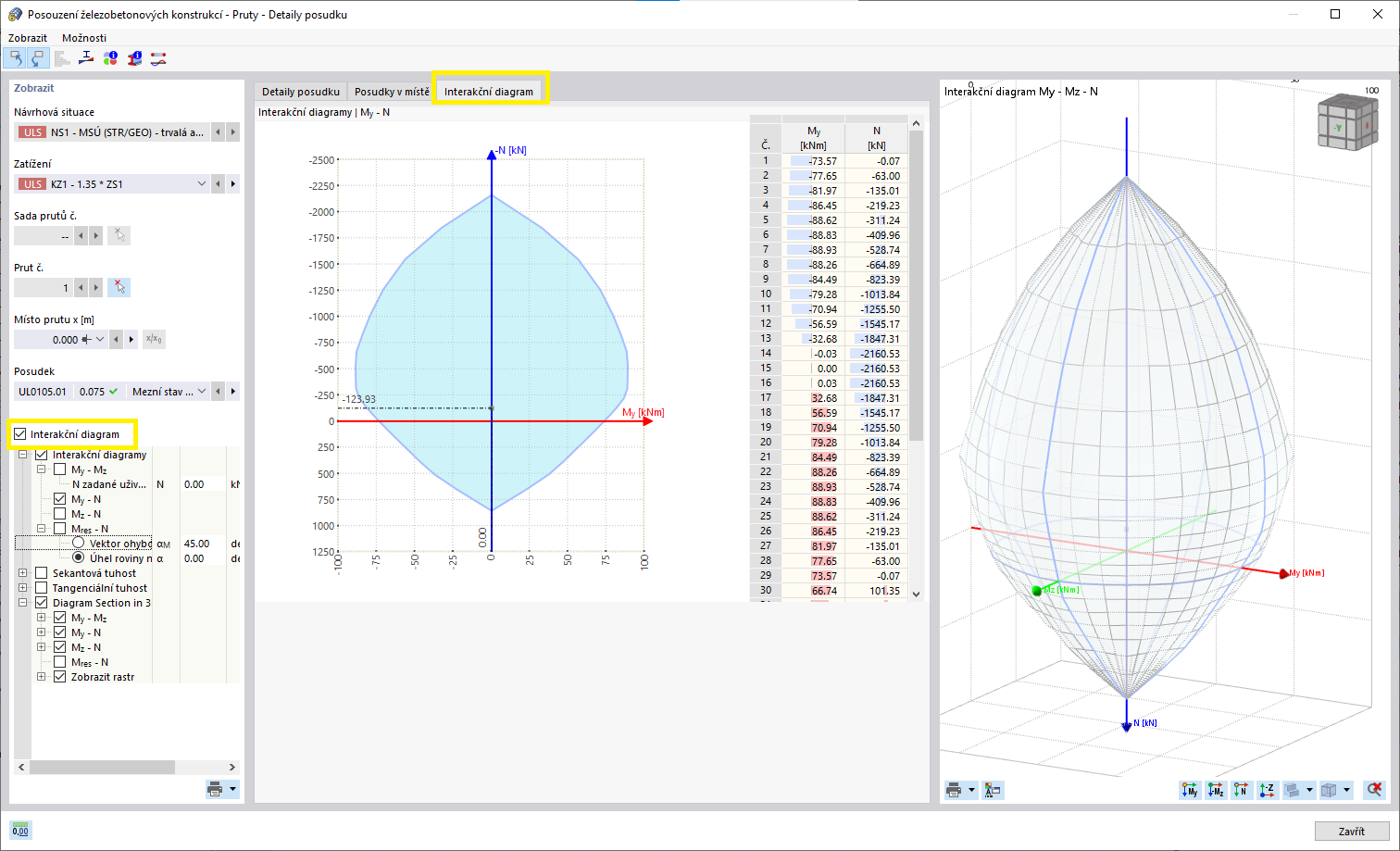Open the color legend settings icon below 3D view
1400x851 pixels.
click(993, 790)
